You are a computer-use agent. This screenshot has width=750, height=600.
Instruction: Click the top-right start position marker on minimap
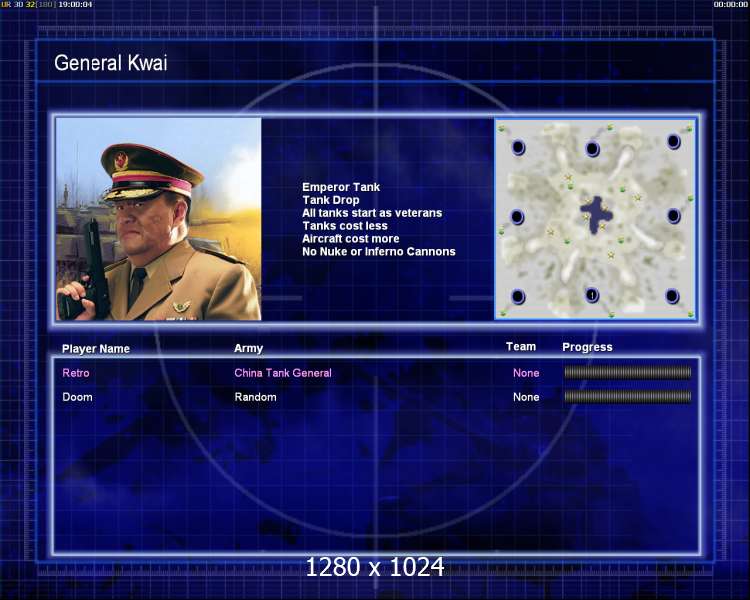click(673, 142)
